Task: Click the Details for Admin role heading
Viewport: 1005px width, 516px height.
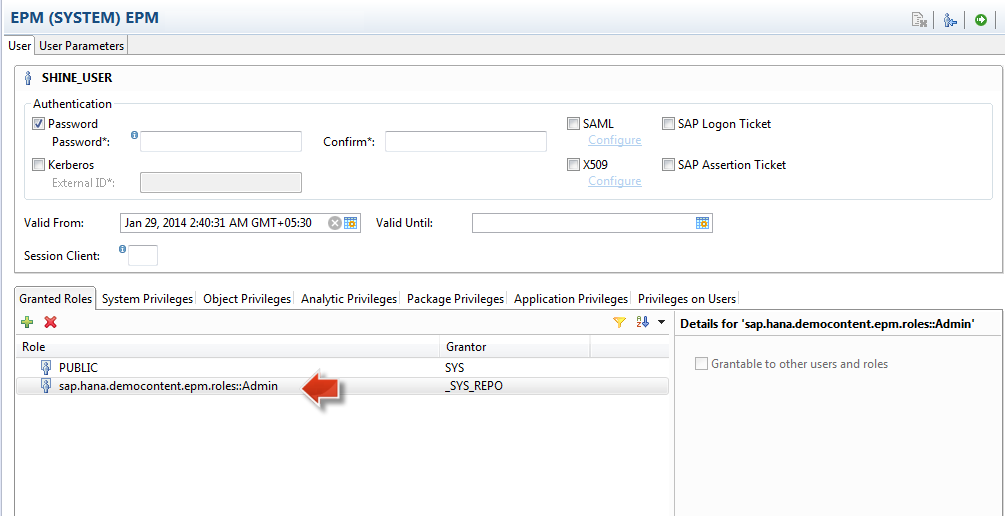Action: coord(827,324)
